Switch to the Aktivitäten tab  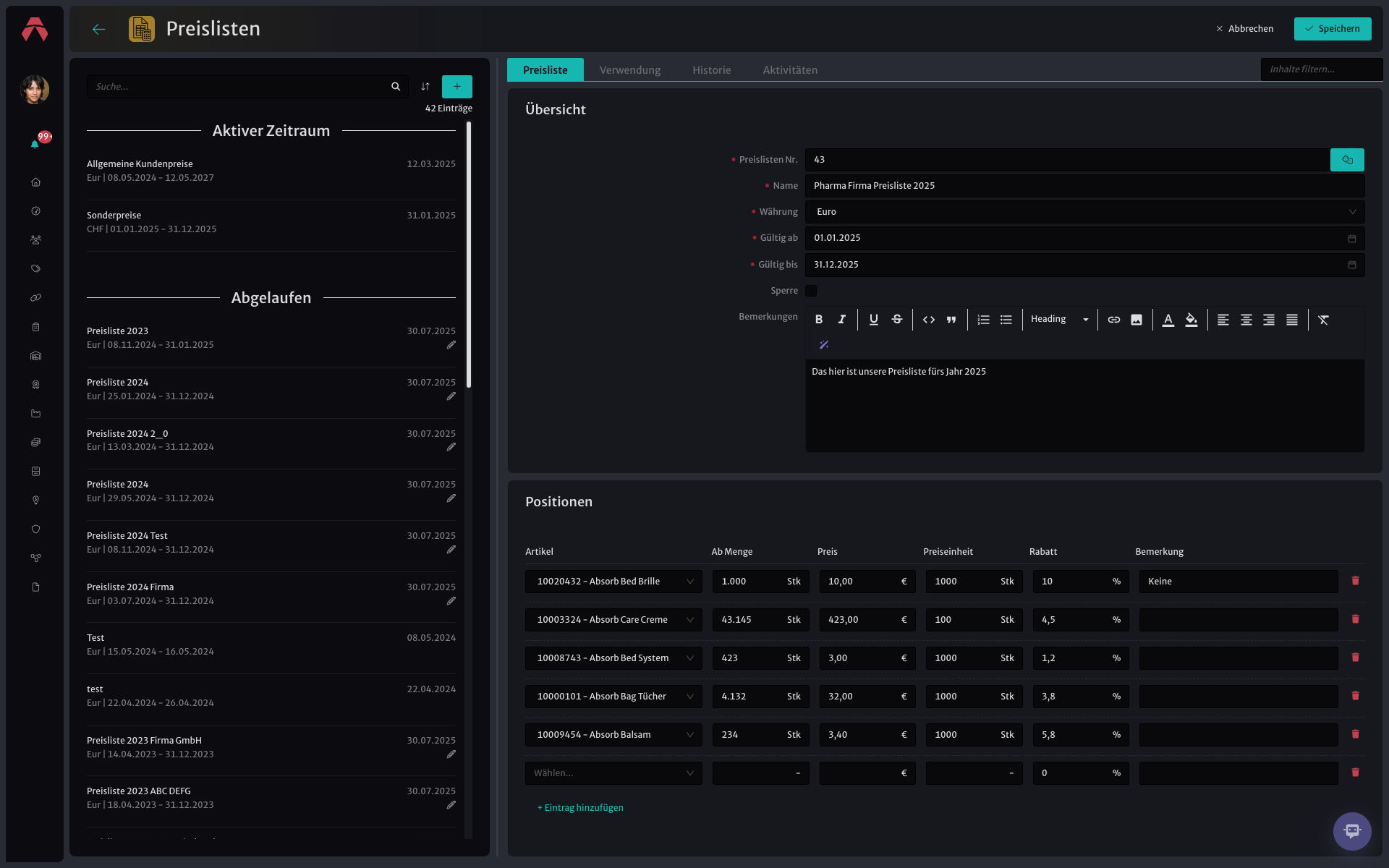click(x=790, y=70)
